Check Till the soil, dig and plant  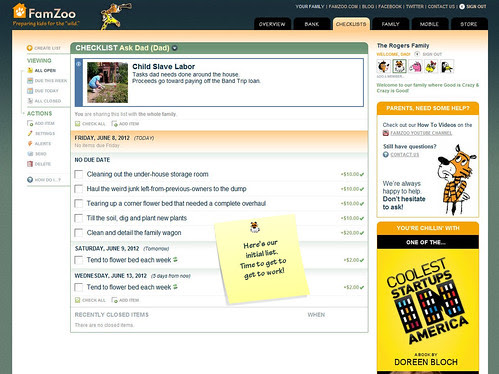[79, 218]
